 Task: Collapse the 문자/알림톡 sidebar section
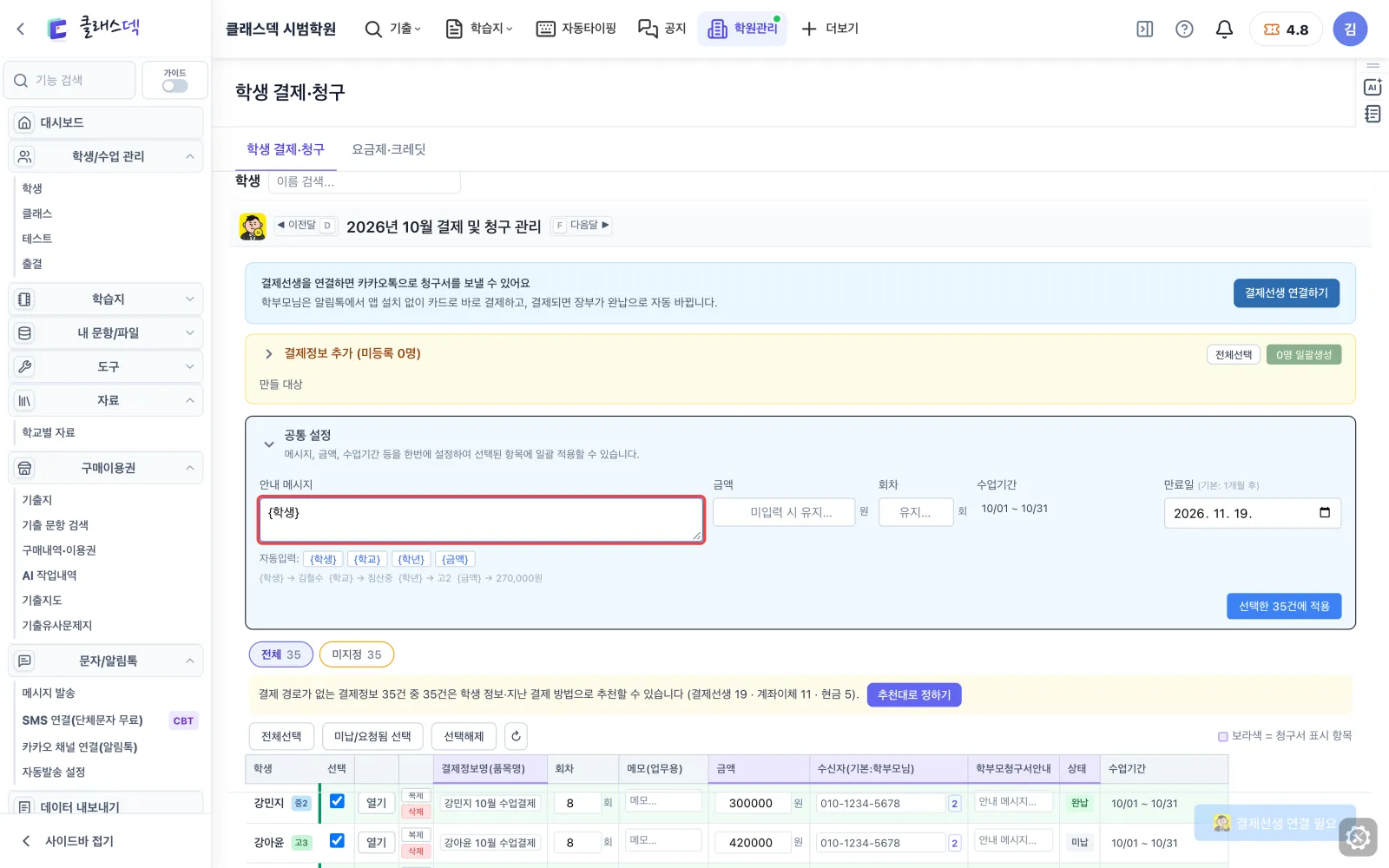click(106, 661)
